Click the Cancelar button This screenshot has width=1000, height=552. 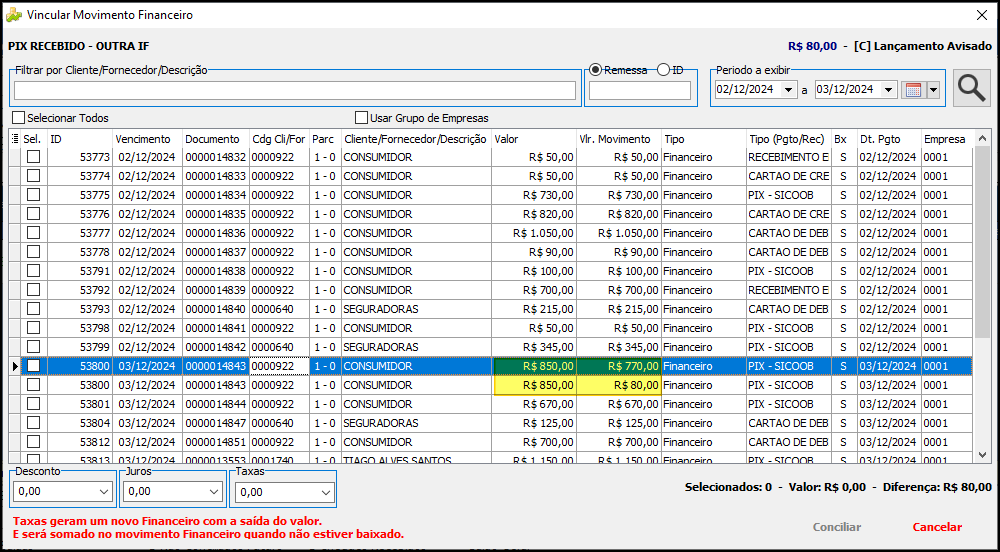[937, 527]
